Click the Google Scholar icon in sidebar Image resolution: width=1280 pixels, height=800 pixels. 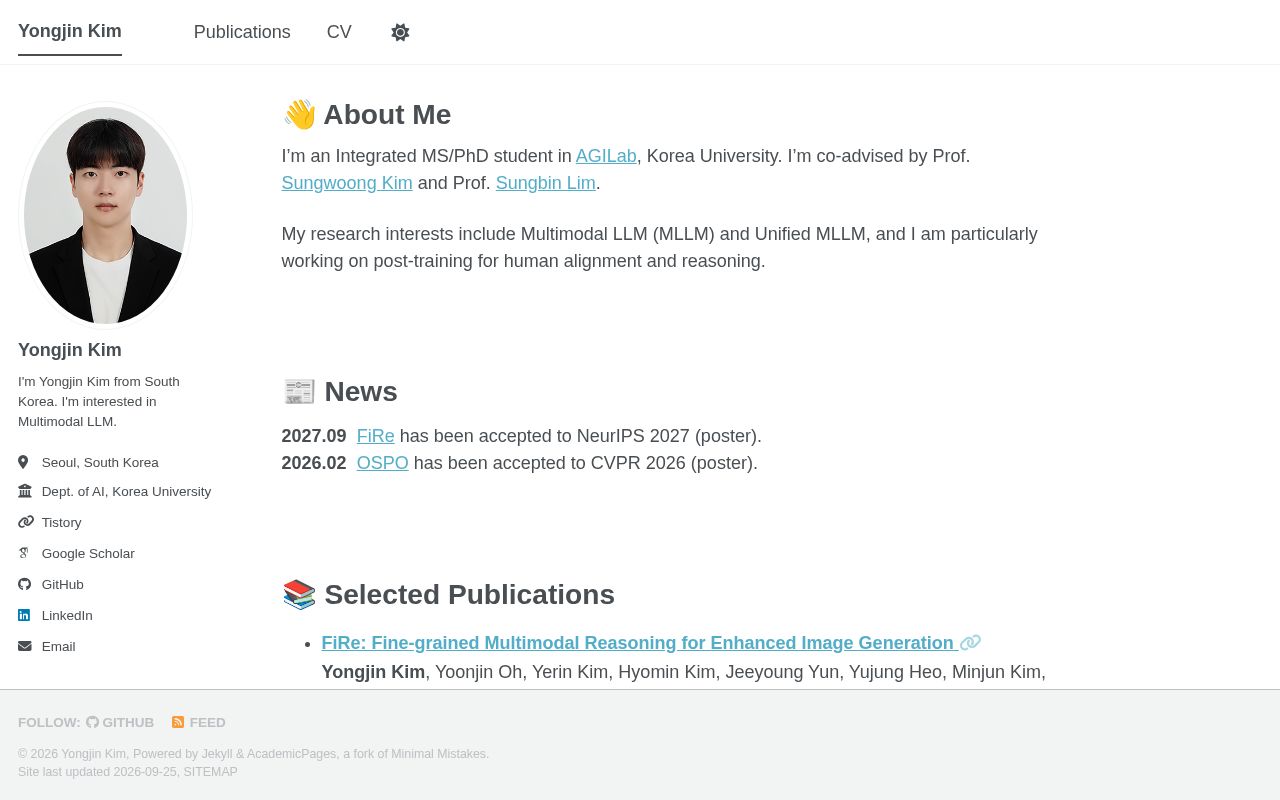(24, 553)
